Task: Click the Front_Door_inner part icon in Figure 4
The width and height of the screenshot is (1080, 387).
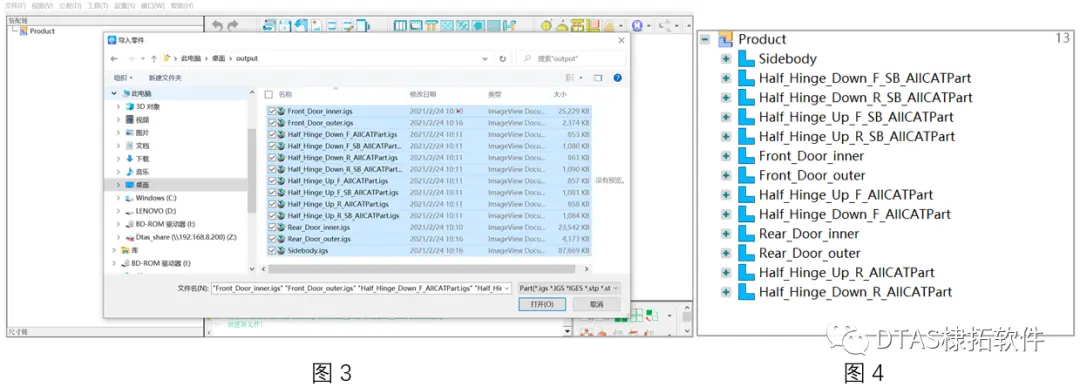Action: (x=746, y=156)
